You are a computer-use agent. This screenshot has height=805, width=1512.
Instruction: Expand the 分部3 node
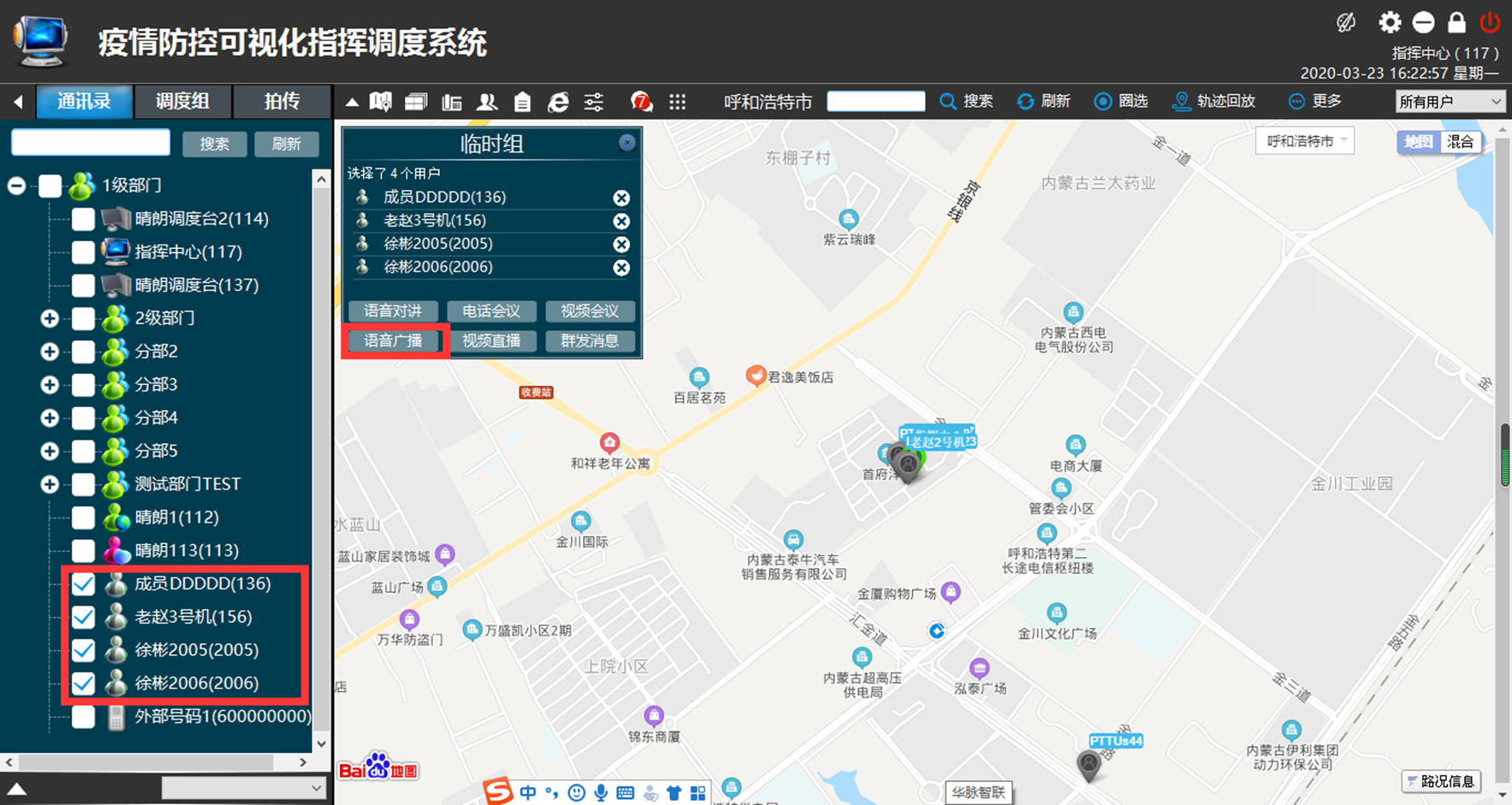coord(50,385)
